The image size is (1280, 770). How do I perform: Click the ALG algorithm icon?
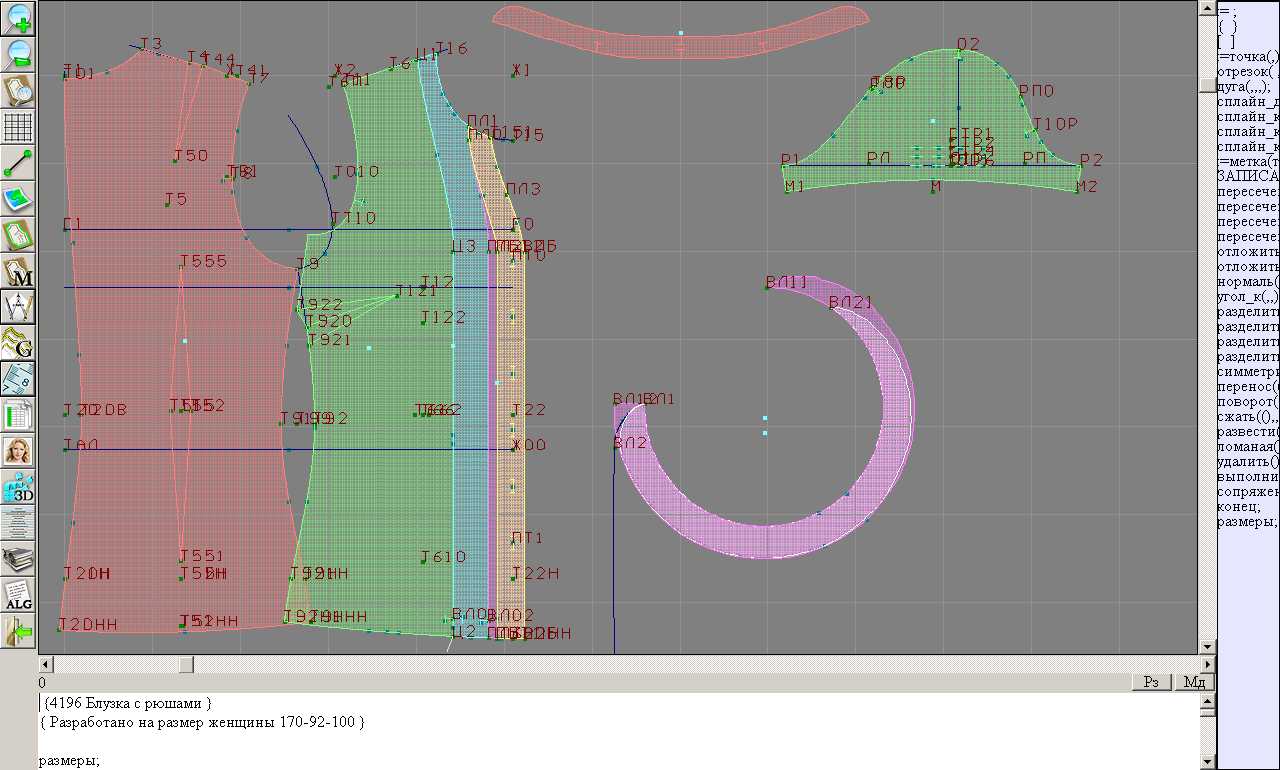point(19,596)
